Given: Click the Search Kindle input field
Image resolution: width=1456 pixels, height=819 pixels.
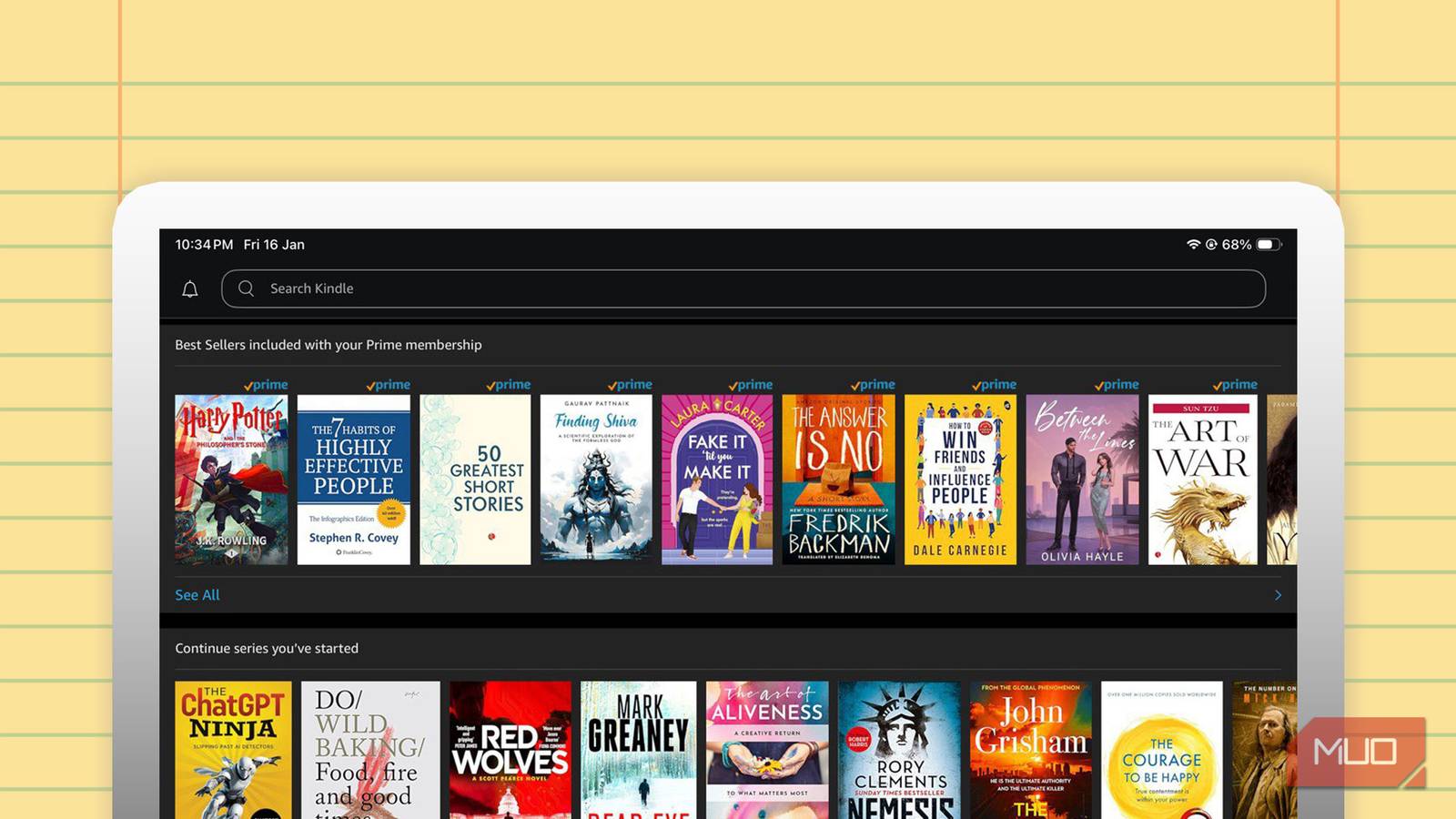Looking at the screenshot, I should (x=637, y=288).
